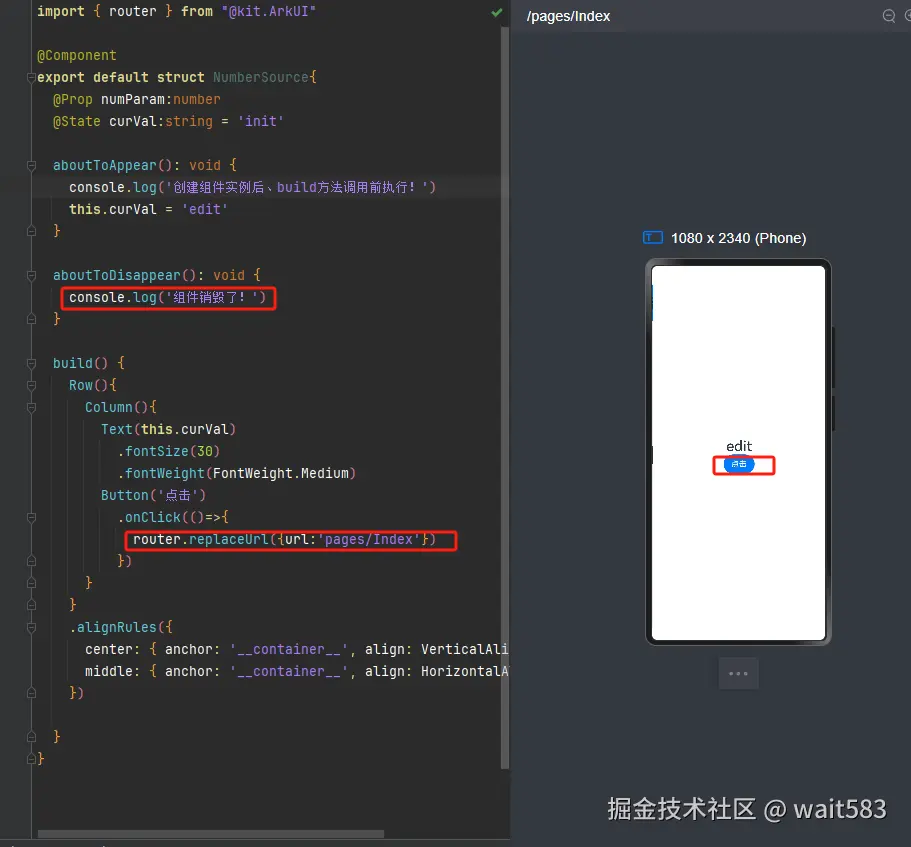Collapse the NumberSource struct fold marker
This screenshot has height=847, width=911.
click(31, 77)
